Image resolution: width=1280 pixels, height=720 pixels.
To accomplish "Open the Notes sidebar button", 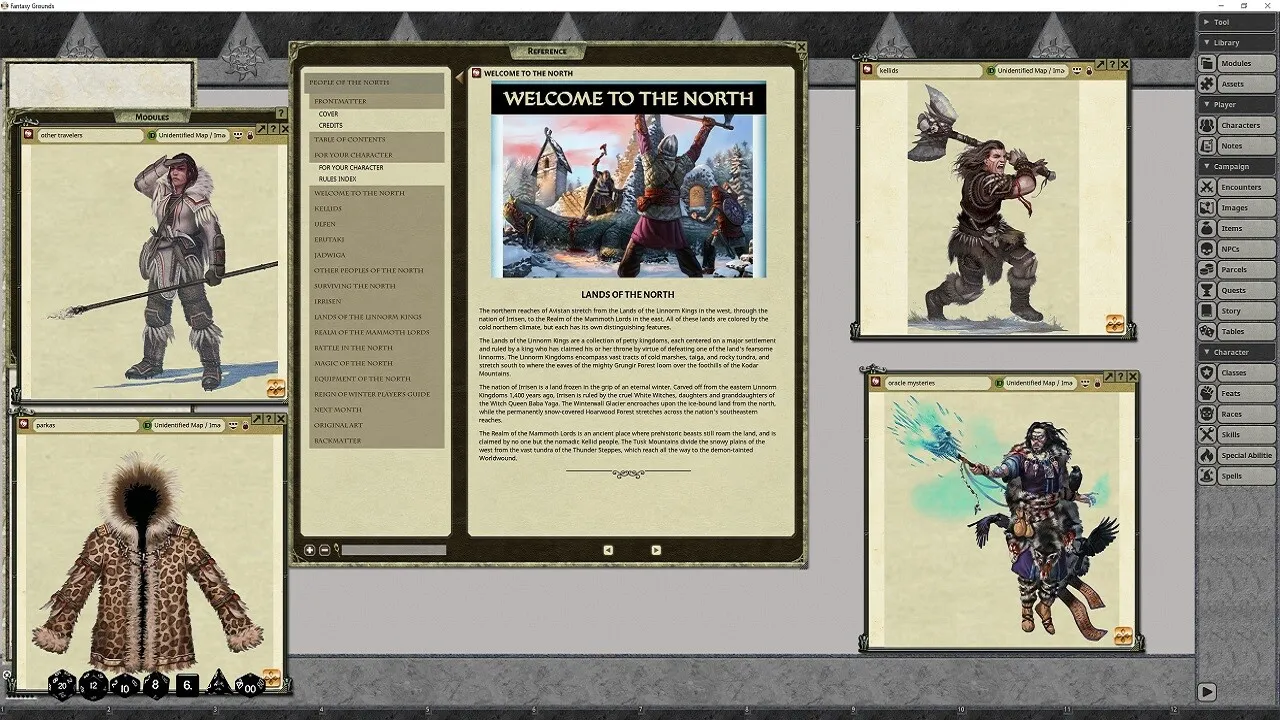I will 1237,146.
